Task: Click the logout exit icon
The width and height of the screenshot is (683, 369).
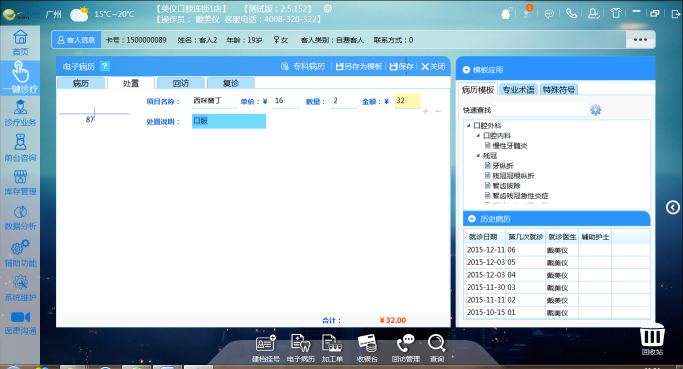Action: pos(676,14)
